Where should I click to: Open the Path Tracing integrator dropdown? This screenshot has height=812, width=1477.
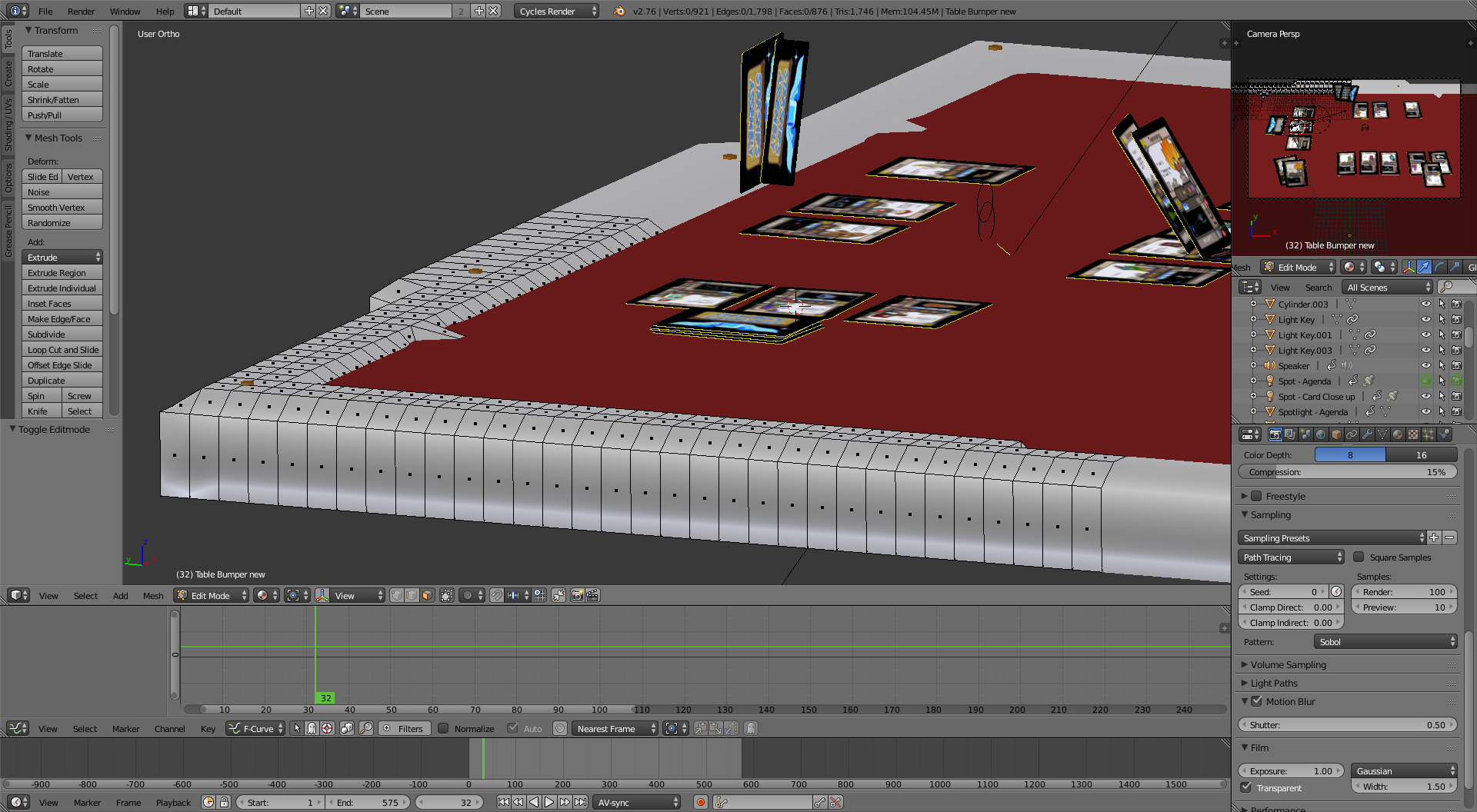(1291, 557)
